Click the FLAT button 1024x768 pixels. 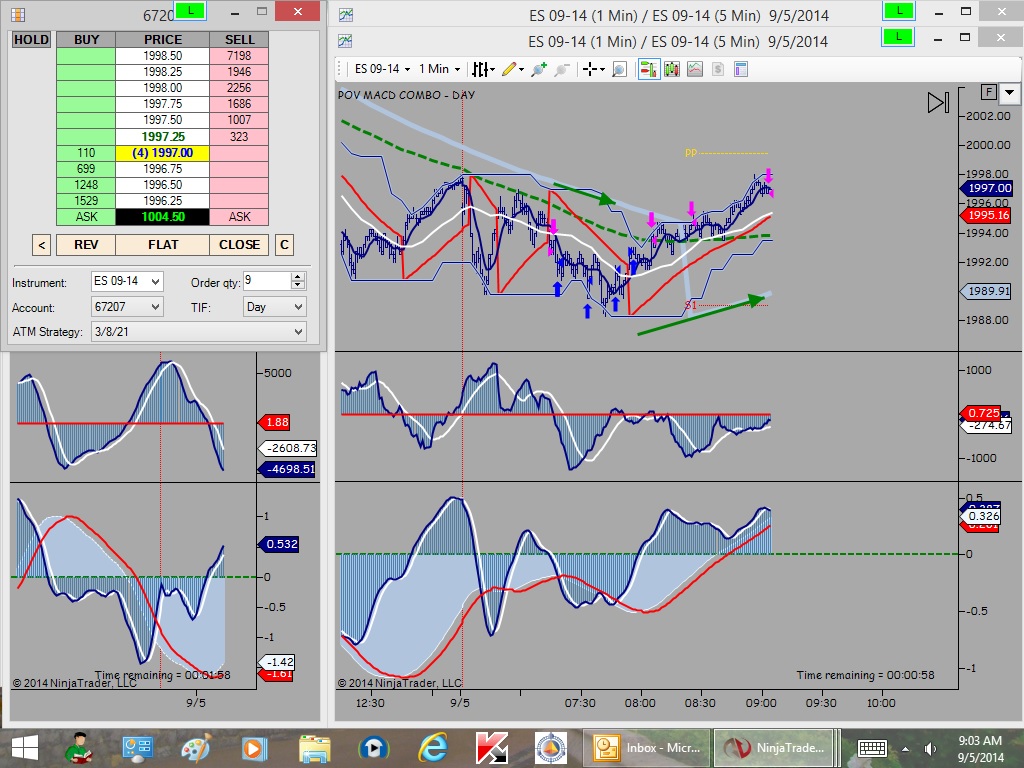pyautogui.click(x=163, y=245)
